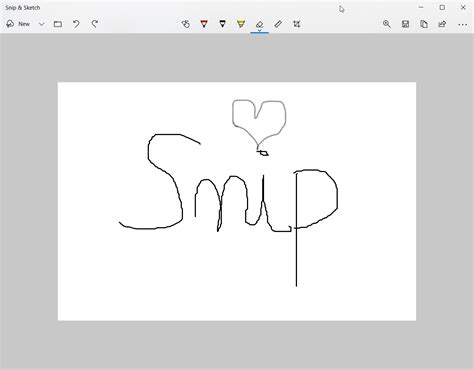Image resolution: width=474 pixels, height=370 pixels.
Task: Select the Image Crop tool
Action: pos(296,24)
